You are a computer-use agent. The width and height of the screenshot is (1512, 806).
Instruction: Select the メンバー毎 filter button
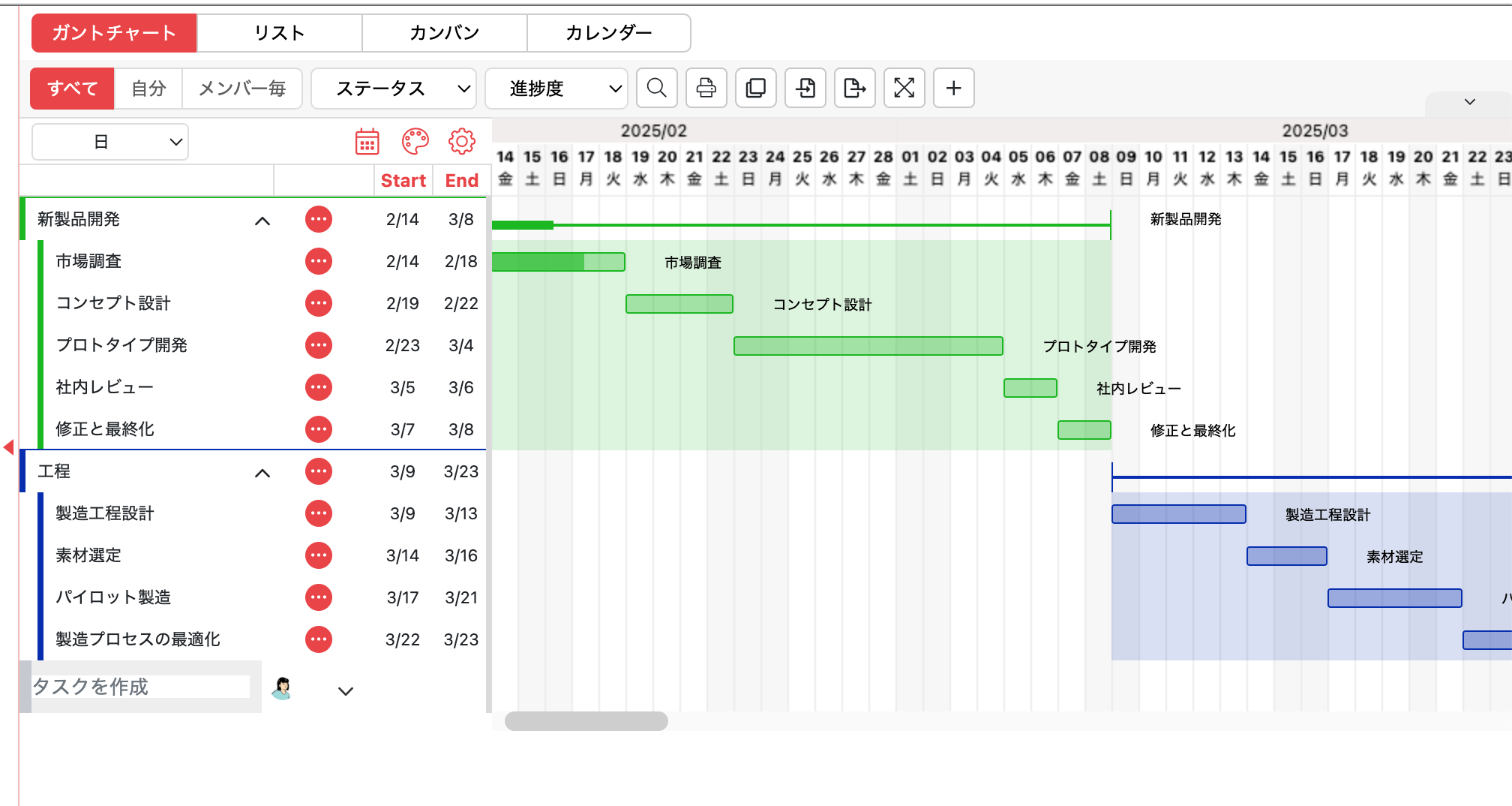(x=241, y=88)
